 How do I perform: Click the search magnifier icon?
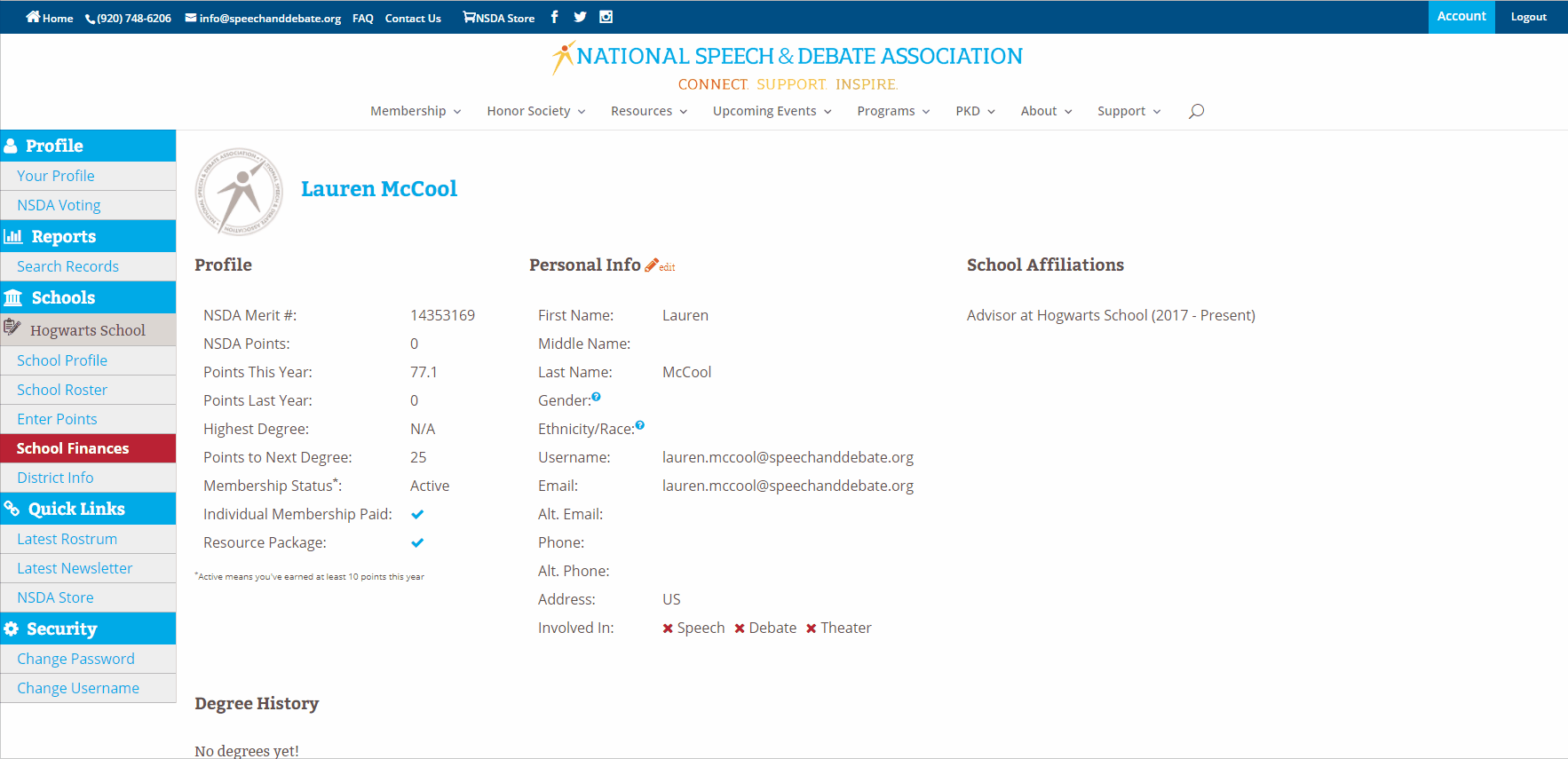pos(1196,111)
